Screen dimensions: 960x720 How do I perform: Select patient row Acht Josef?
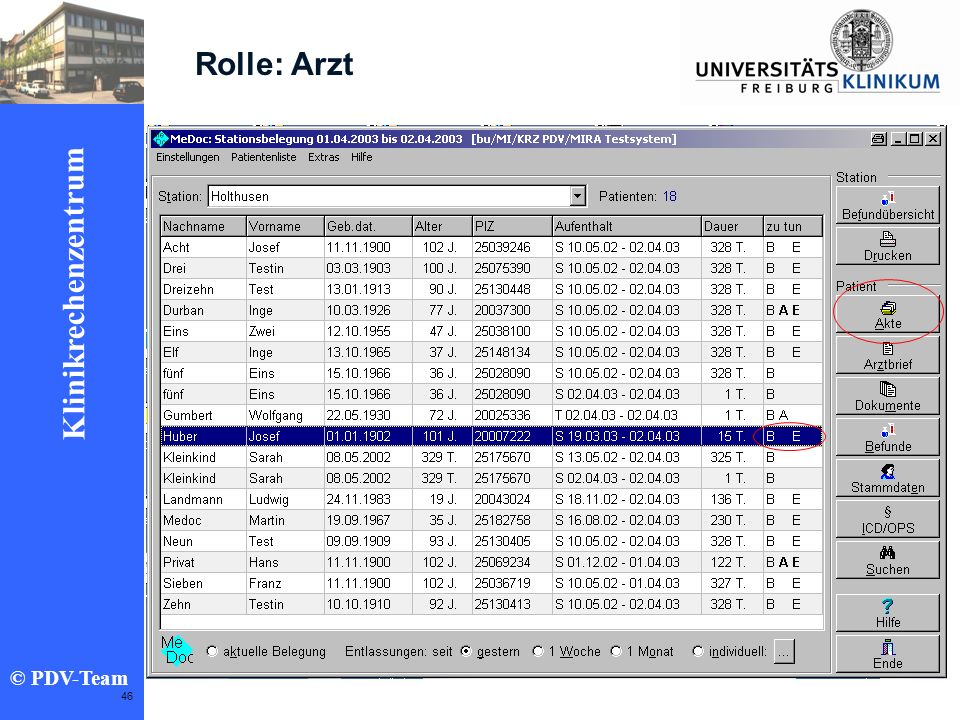[x=491, y=247]
